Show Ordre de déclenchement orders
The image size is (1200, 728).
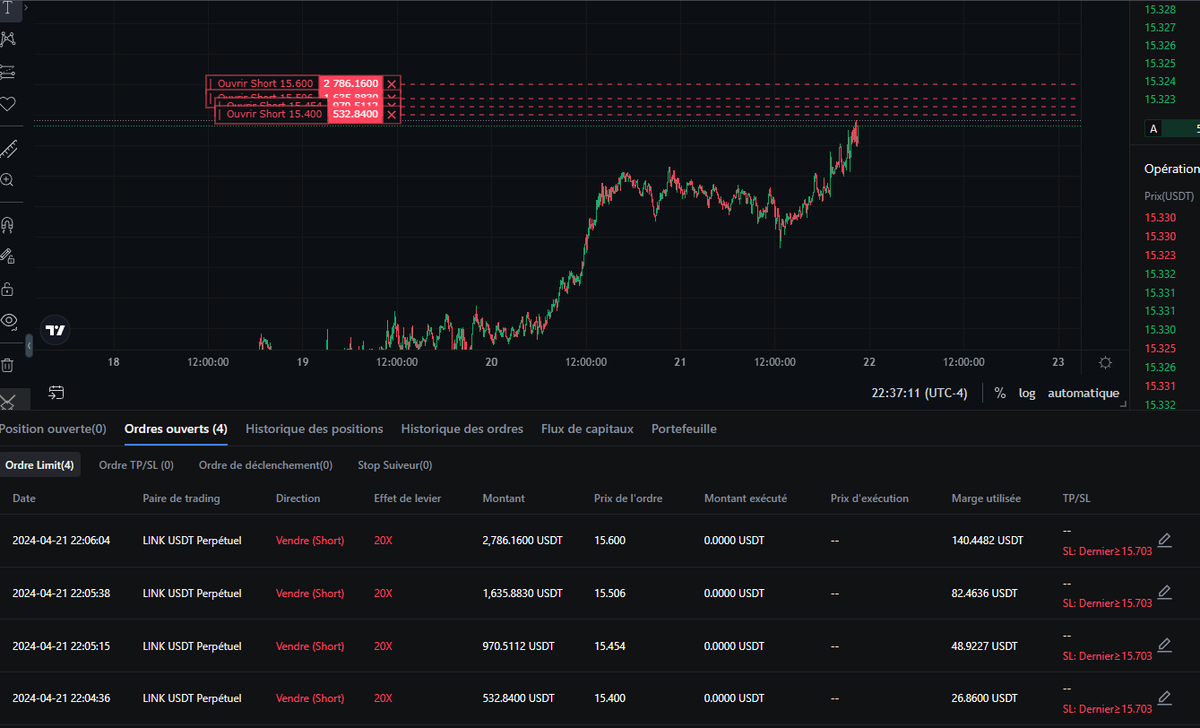pos(266,465)
